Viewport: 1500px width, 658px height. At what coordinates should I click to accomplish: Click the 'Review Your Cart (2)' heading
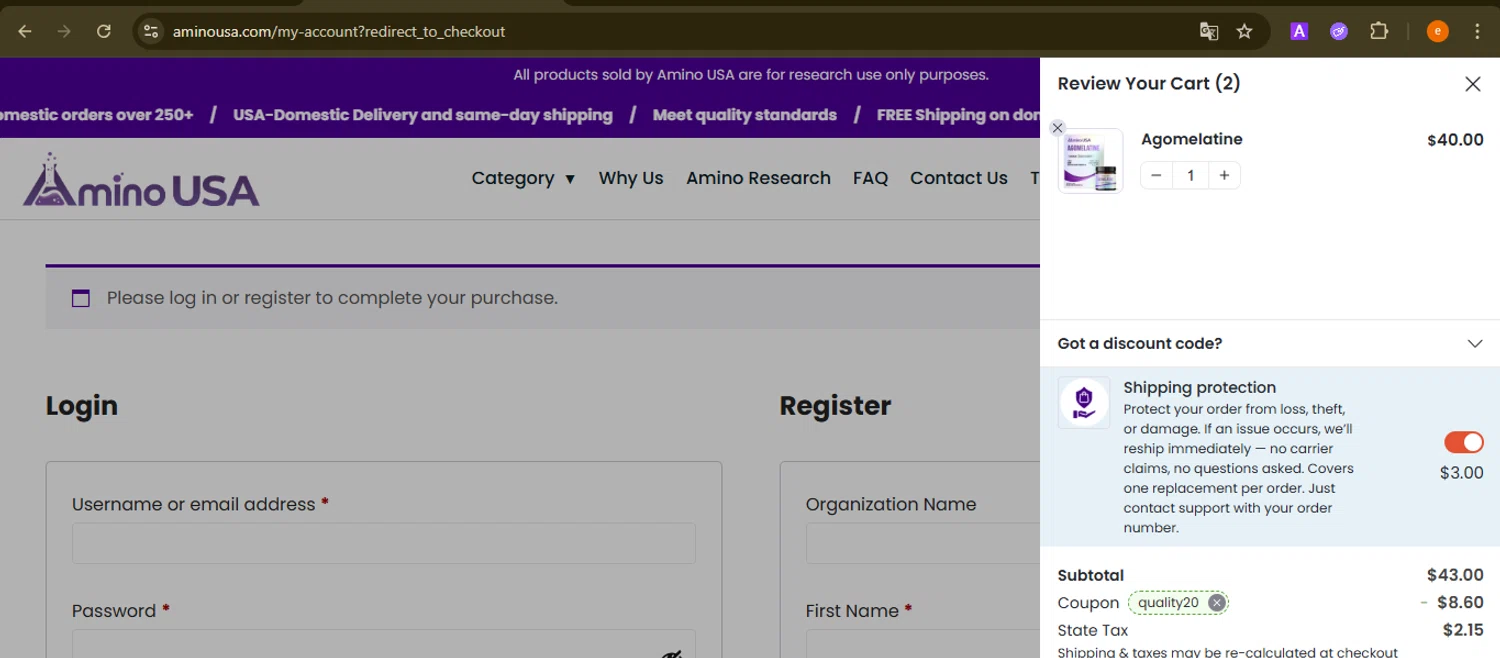point(1149,83)
